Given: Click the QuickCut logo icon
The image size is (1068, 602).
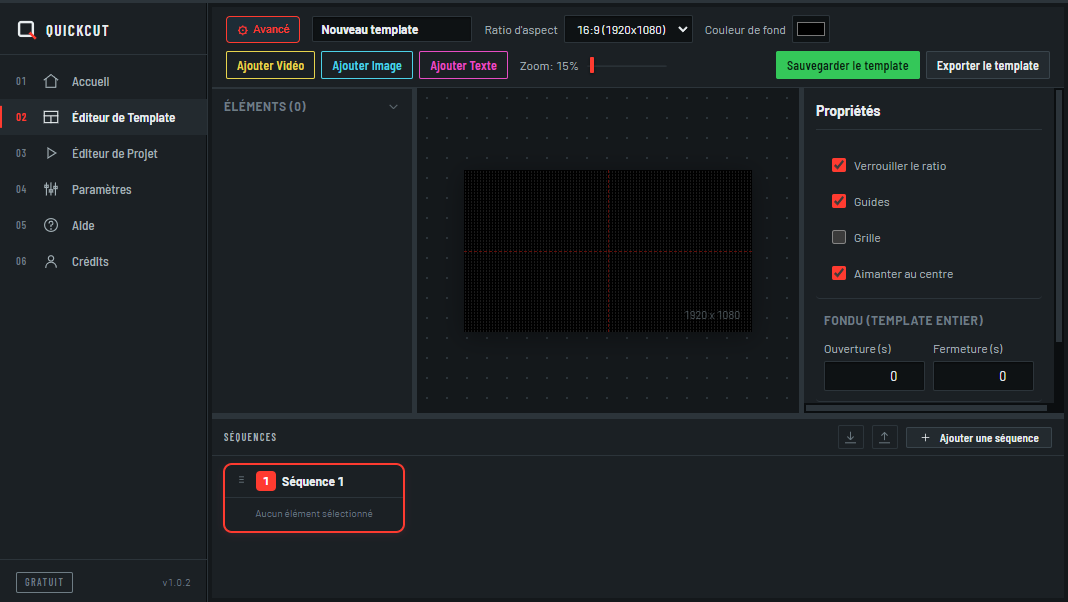Looking at the screenshot, I should 27,30.
